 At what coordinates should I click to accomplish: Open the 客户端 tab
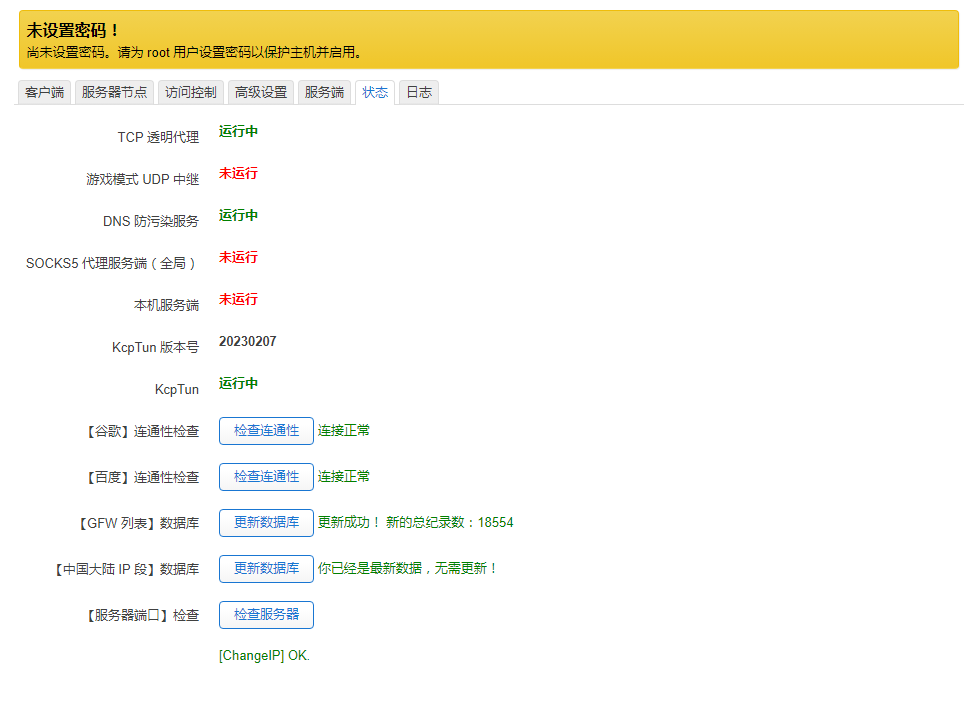44,93
